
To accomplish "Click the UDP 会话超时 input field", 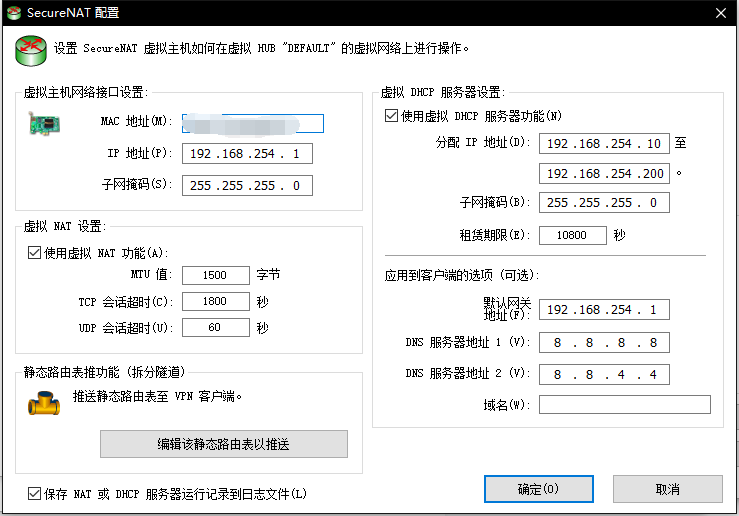I will tap(216, 328).
